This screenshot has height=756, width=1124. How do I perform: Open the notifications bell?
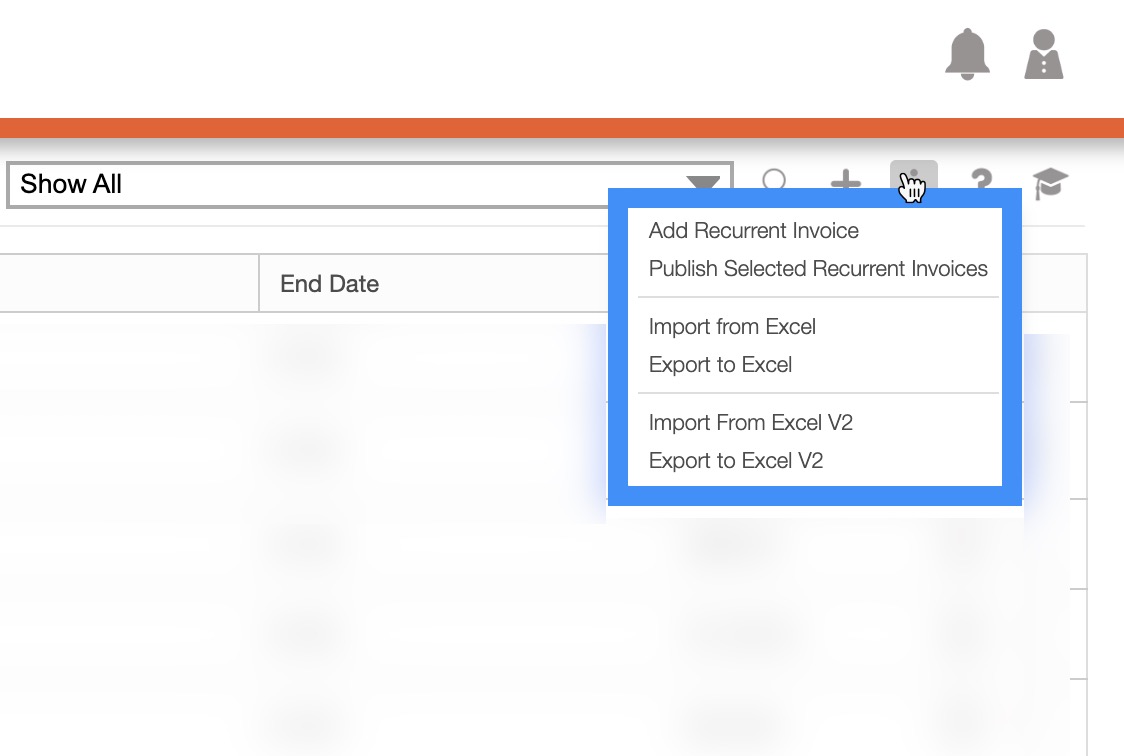[967, 54]
